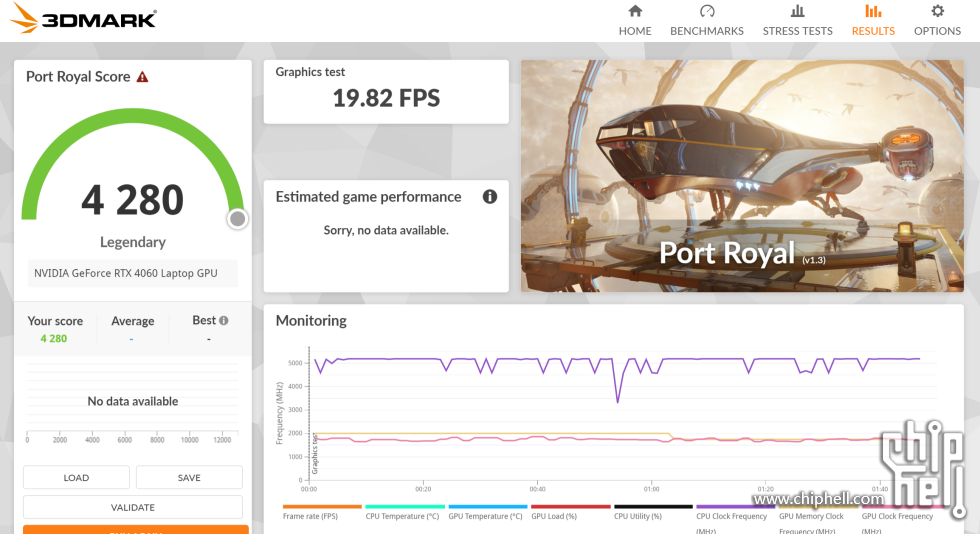This screenshot has height=534, width=980.
Task: Click the VALIDATE button
Action: tap(132, 507)
